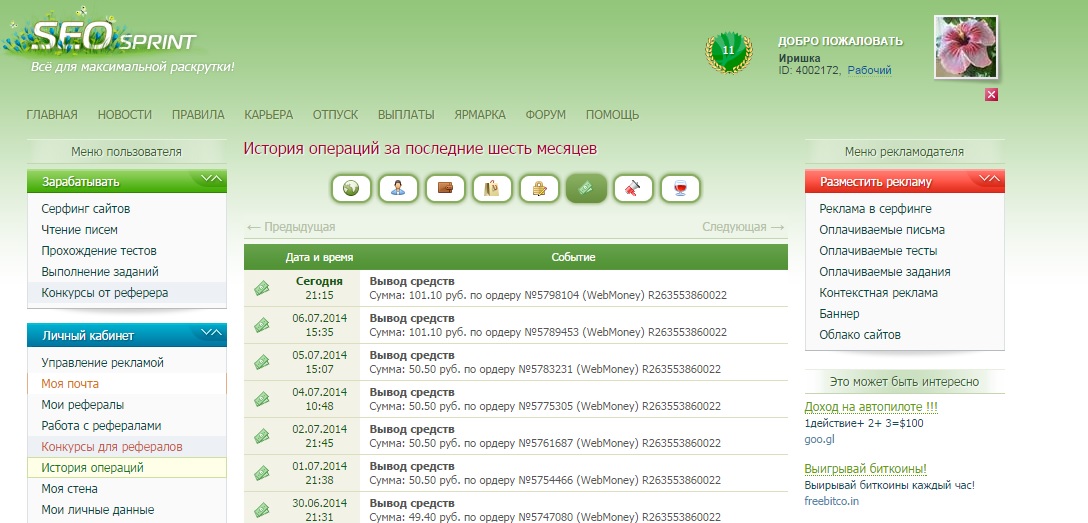Click the Доход на автопилоте ad link

(871, 406)
